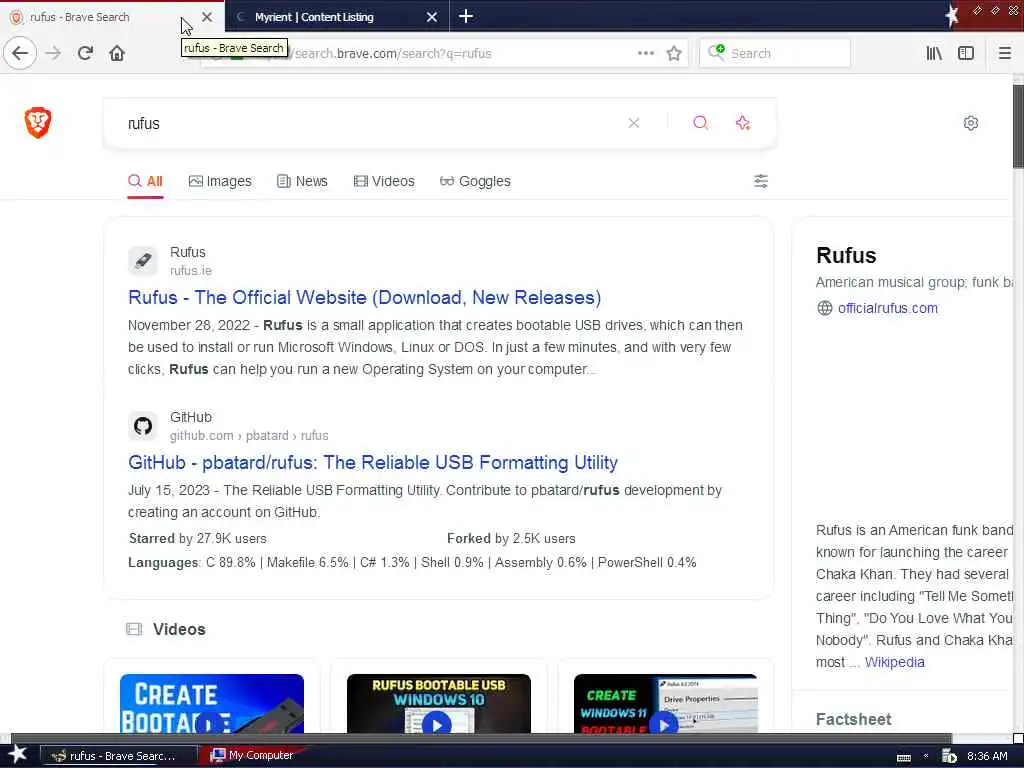The width and height of the screenshot is (1024, 768).
Task: Open the hamburger application menu
Action: click(x=1004, y=53)
